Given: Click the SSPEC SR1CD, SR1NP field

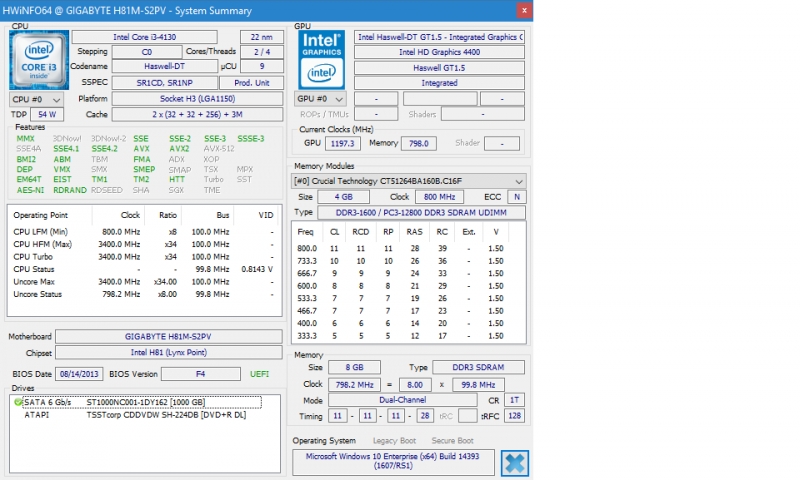Looking at the screenshot, I should pyautogui.click(x=165, y=83).
